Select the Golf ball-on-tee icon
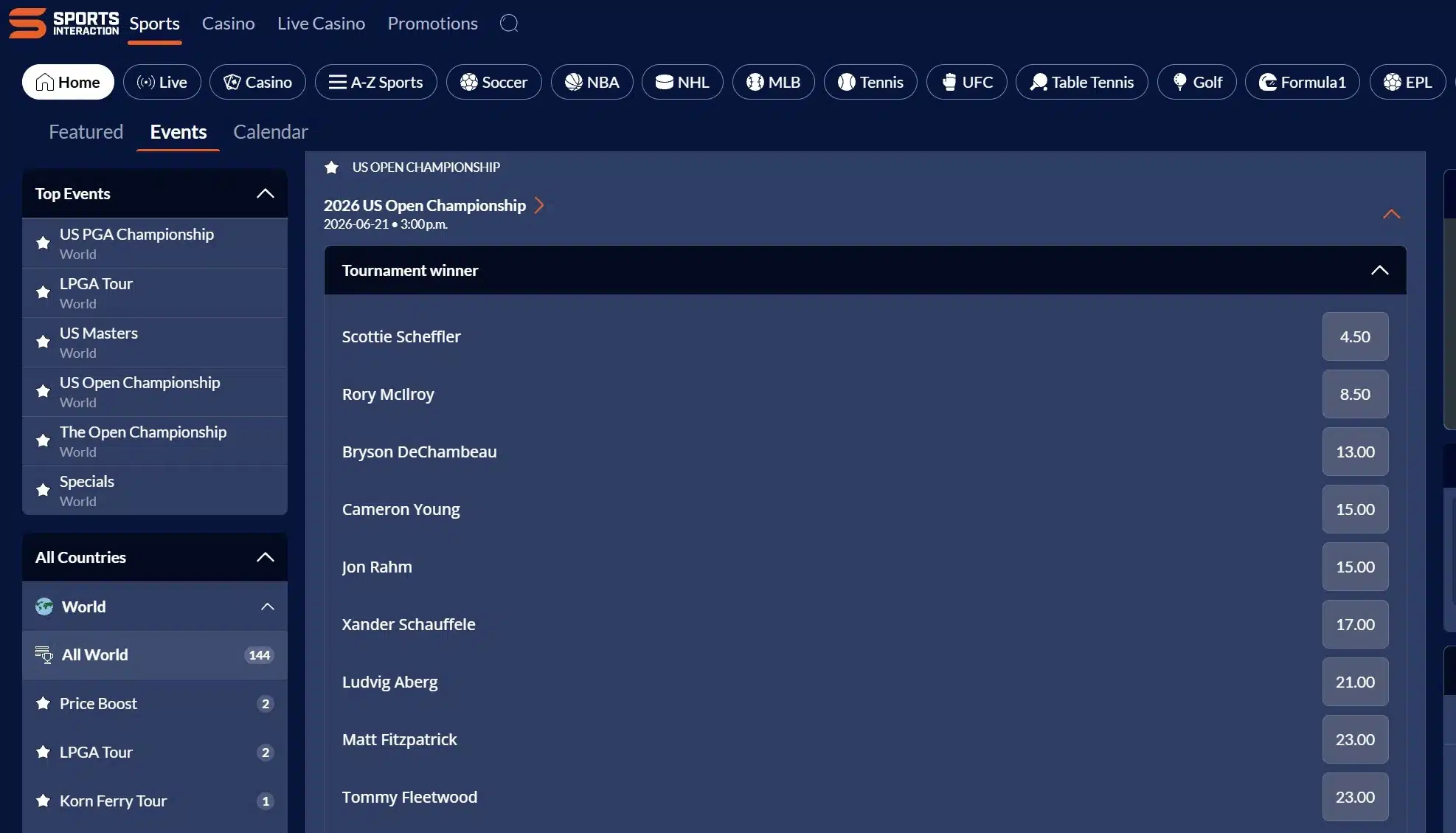 (x=1180, y=82)
